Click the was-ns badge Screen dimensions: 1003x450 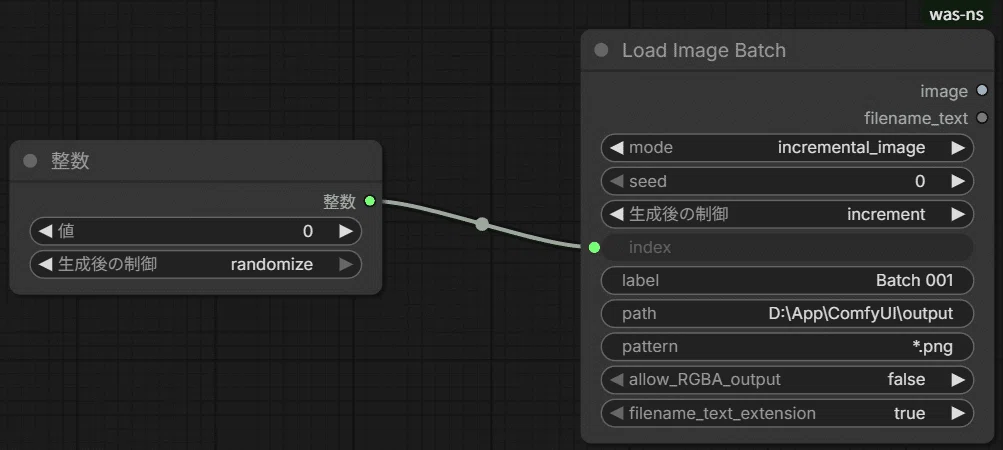coord(956,15)
